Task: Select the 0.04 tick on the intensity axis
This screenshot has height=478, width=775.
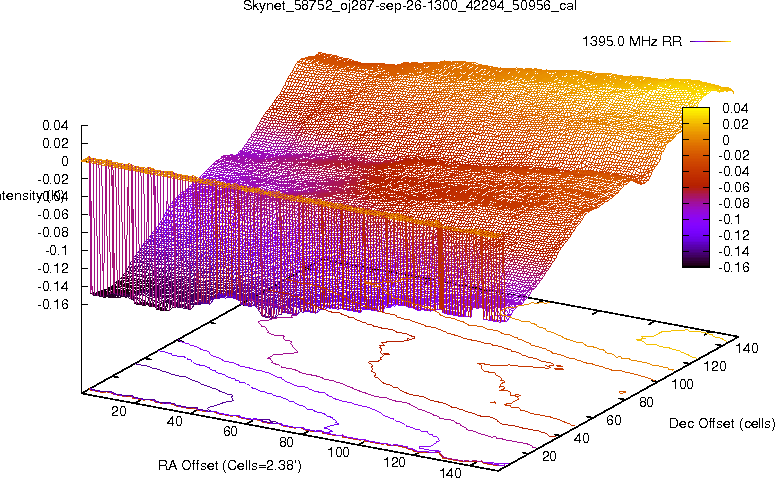Action: pos(55,125)
